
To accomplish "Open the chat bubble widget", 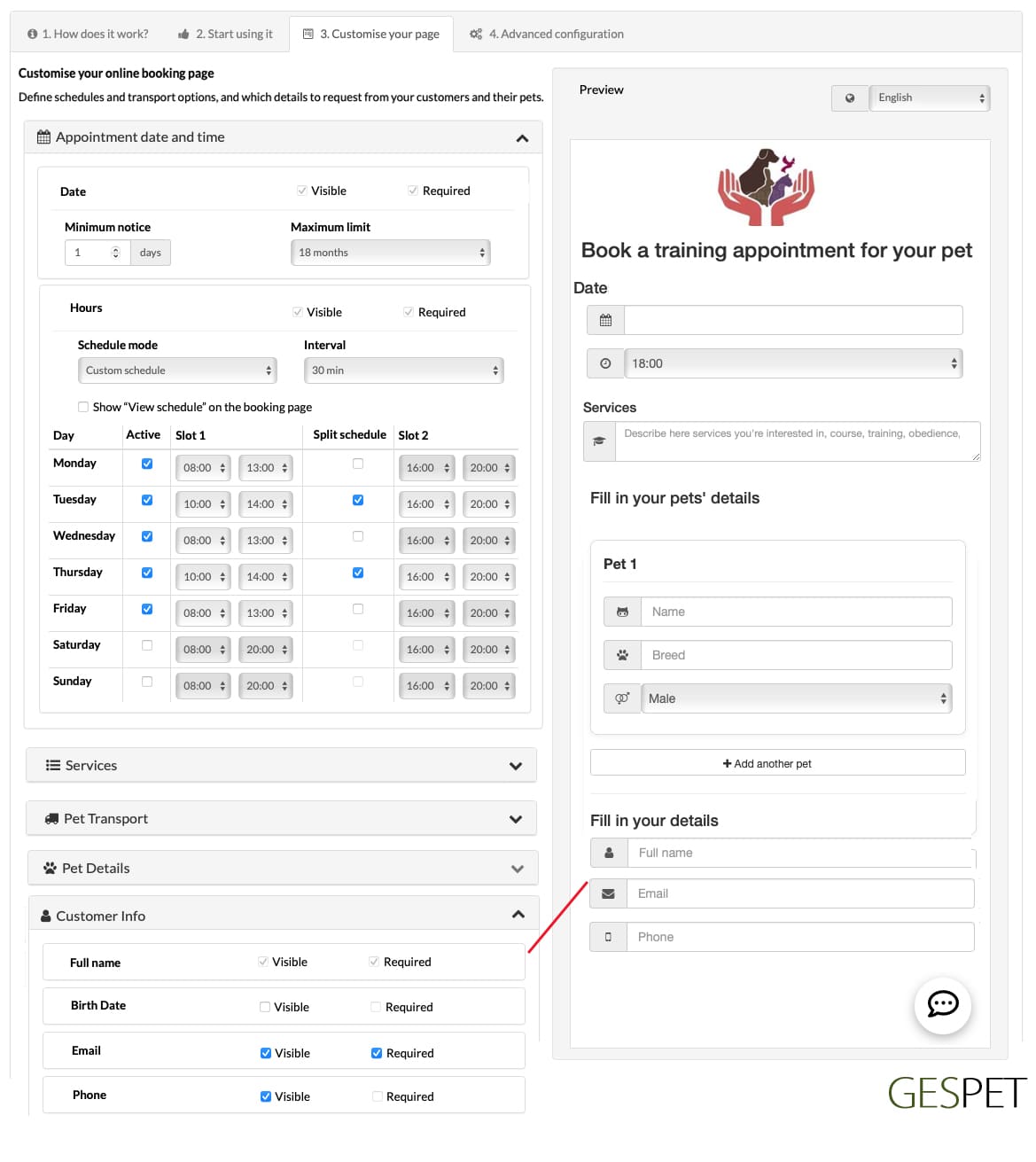I will tap(942, 1004).
